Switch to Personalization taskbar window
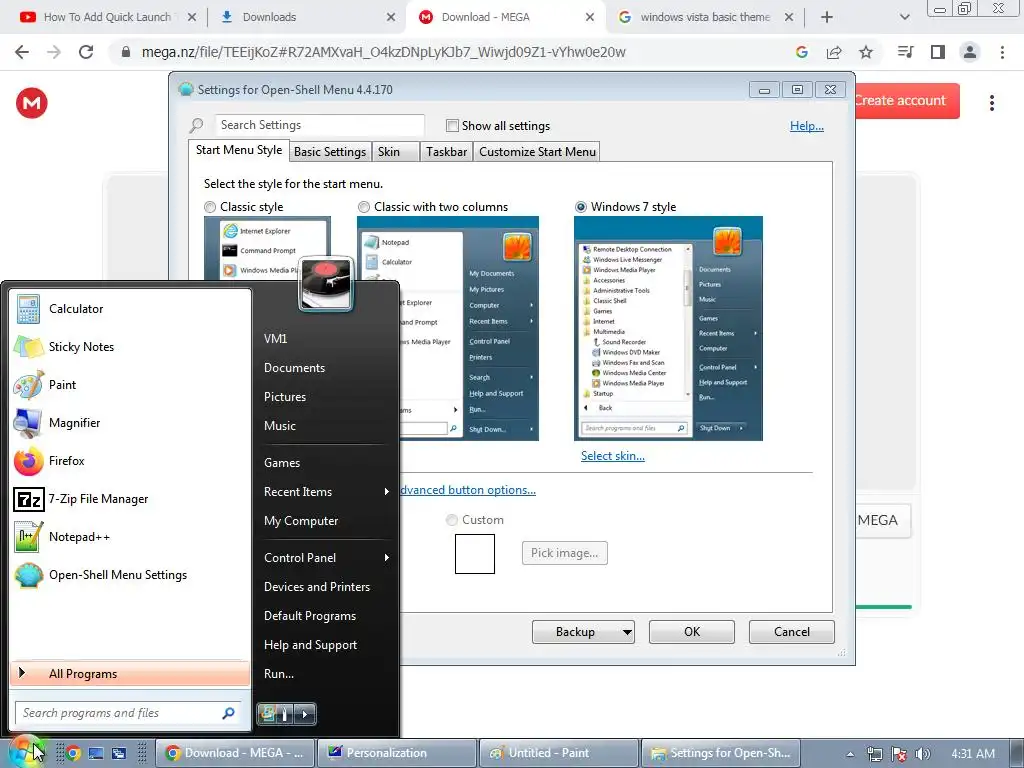 (x=396, y=753)
